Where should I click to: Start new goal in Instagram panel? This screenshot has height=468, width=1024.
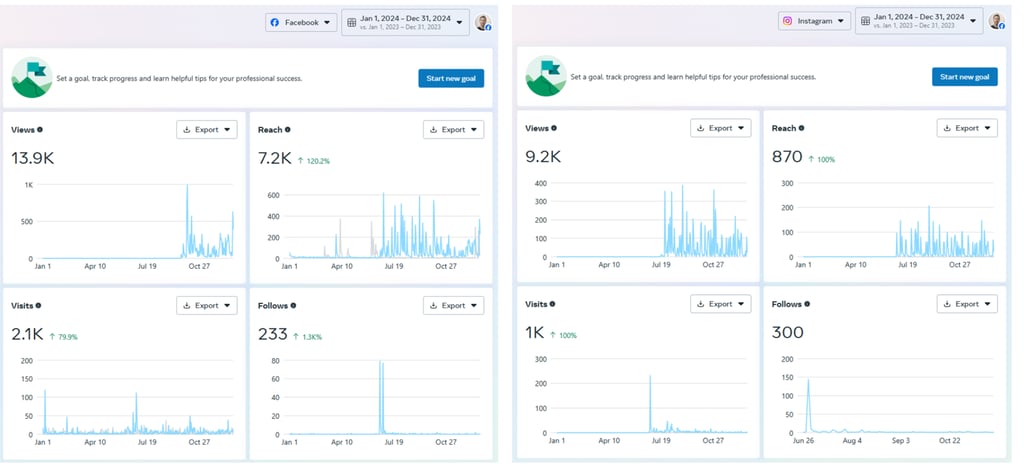[964, 77]
